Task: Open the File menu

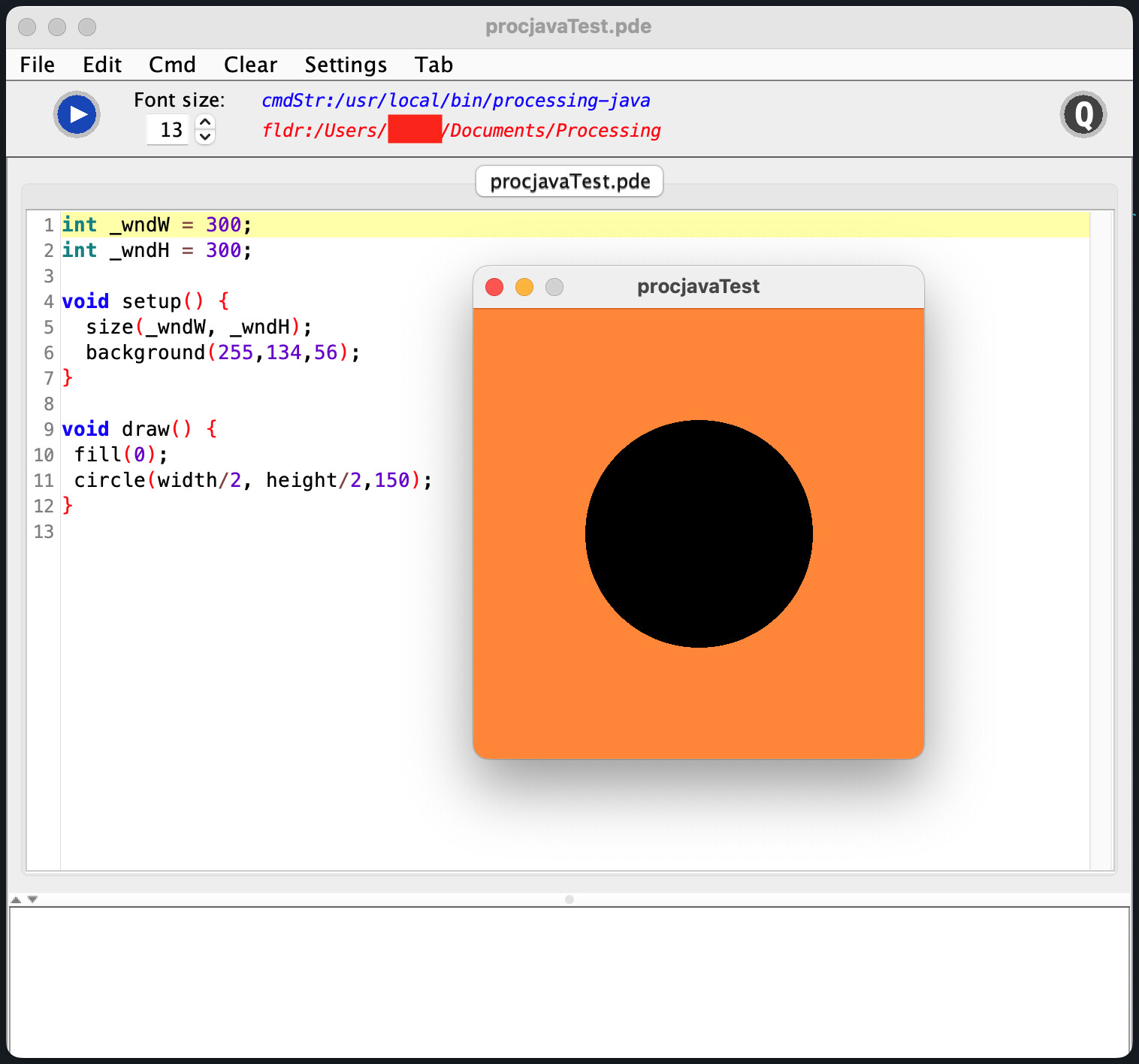Action: pyautogui.click(x=37, y=65)
